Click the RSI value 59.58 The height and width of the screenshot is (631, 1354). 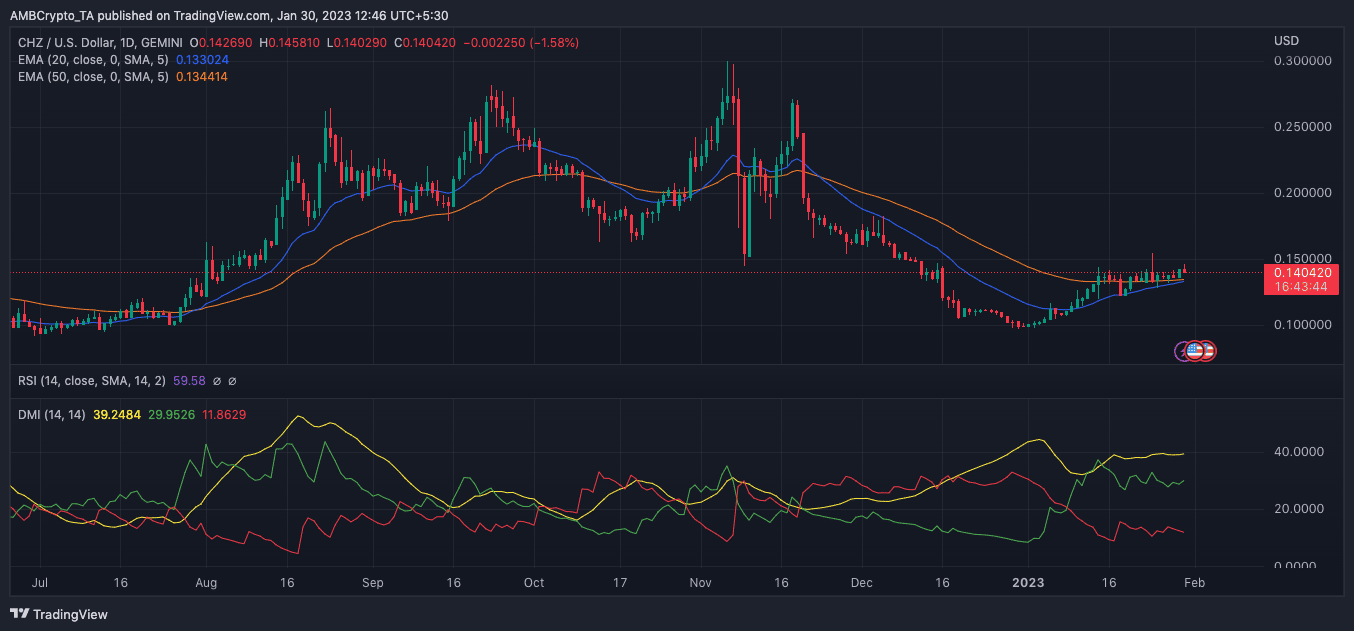point(189,381)
